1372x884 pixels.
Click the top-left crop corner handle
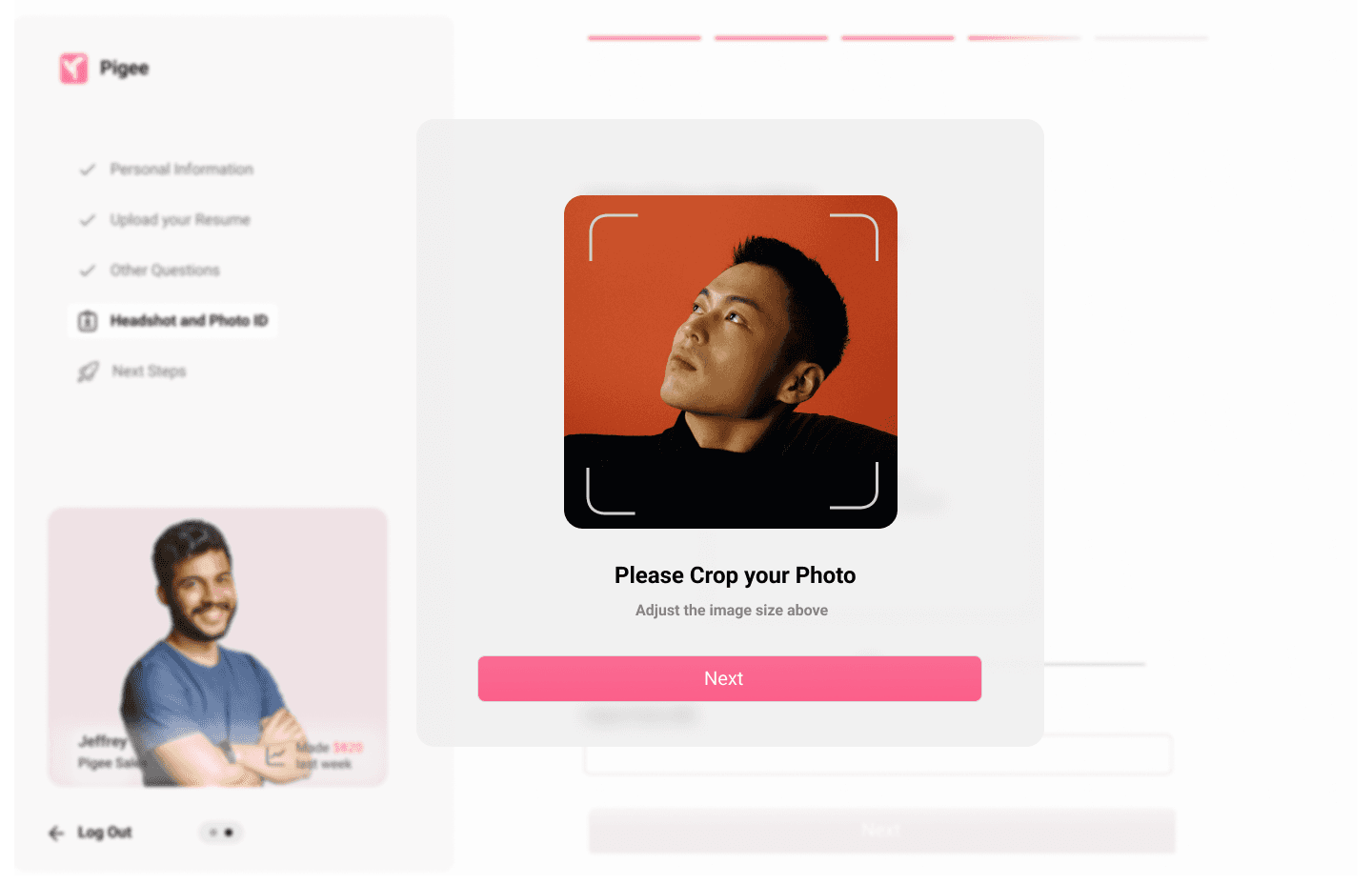pos(613,237)
